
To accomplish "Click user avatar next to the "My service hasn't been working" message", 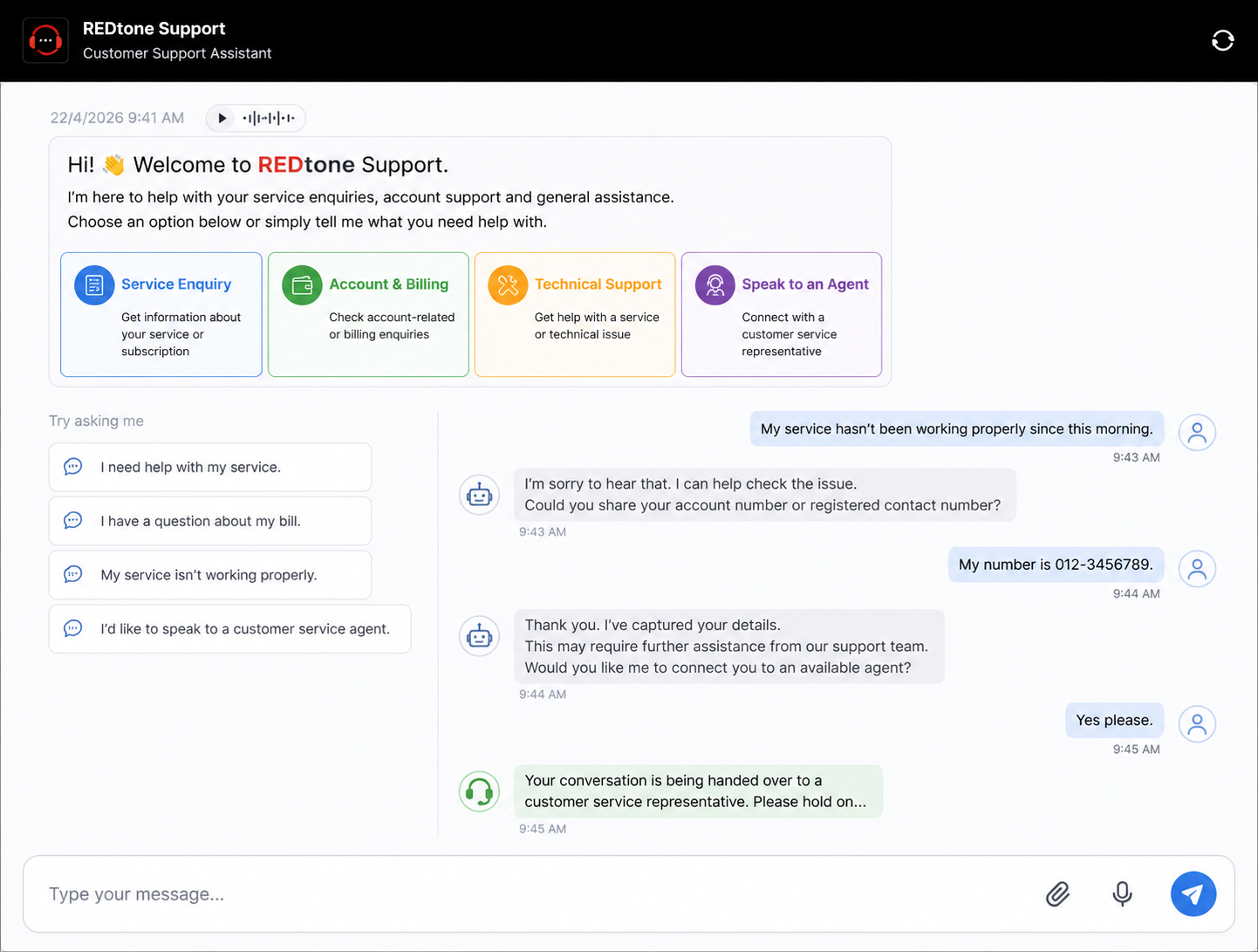I will tap(1197, 432).
